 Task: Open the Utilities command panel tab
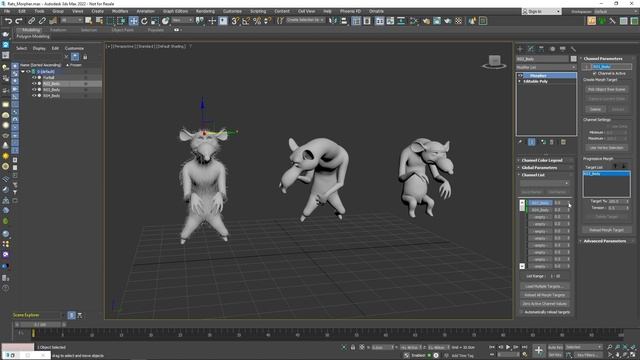[573, 49]
